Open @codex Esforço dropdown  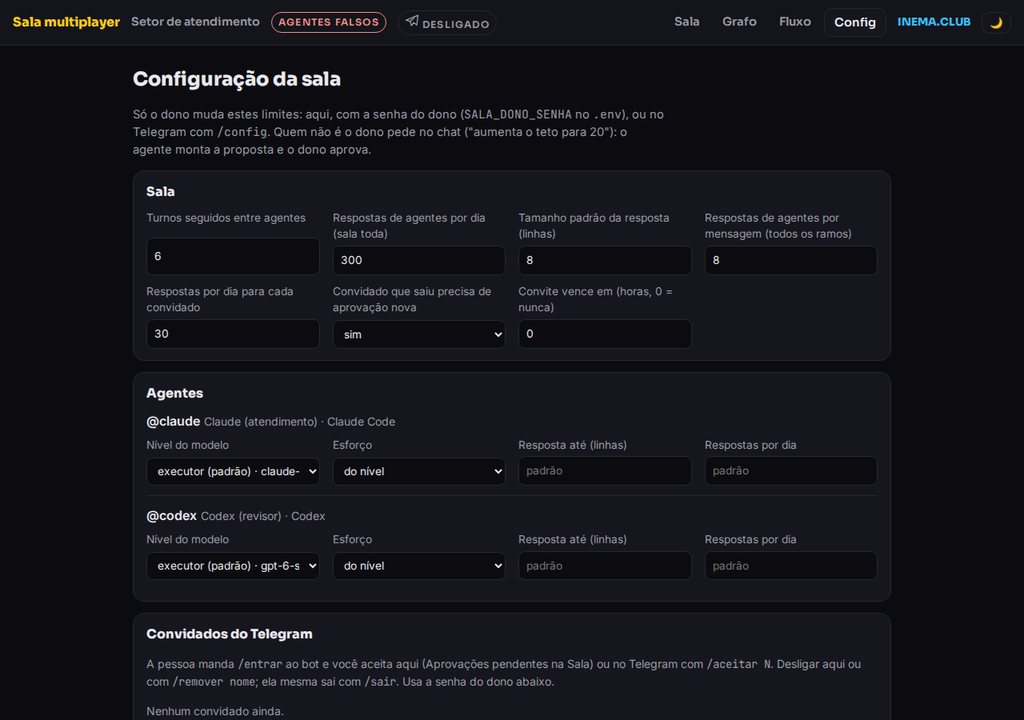point(419,566)
